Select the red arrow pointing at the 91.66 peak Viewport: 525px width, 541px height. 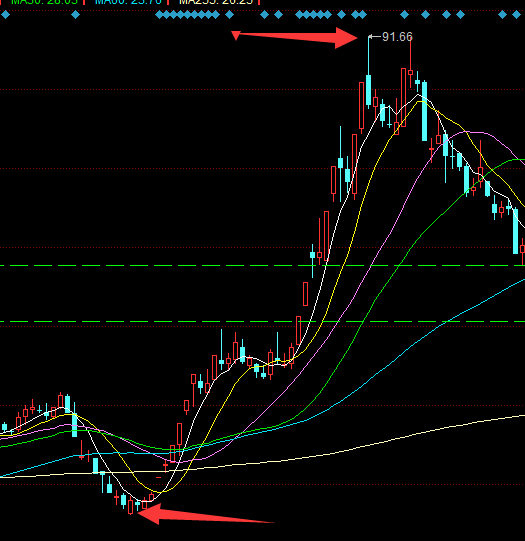pos(295,37)
